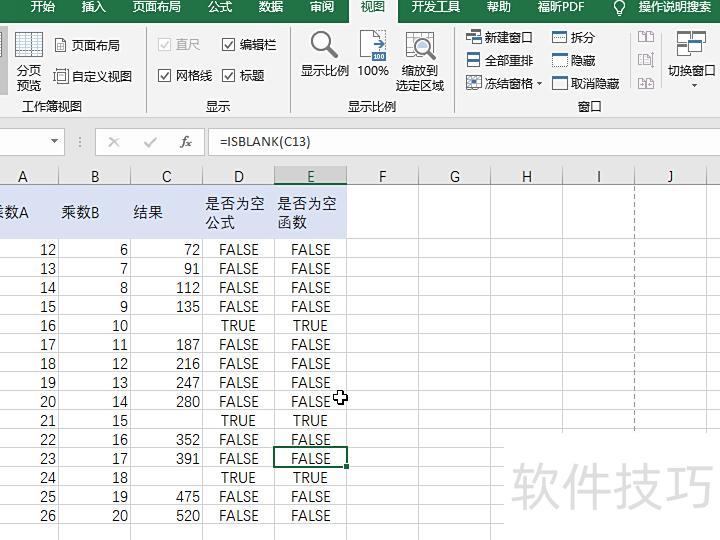720x540 pixels.
Task: Click the lightbulb Tell Me icon
Action: coord(619,7)
